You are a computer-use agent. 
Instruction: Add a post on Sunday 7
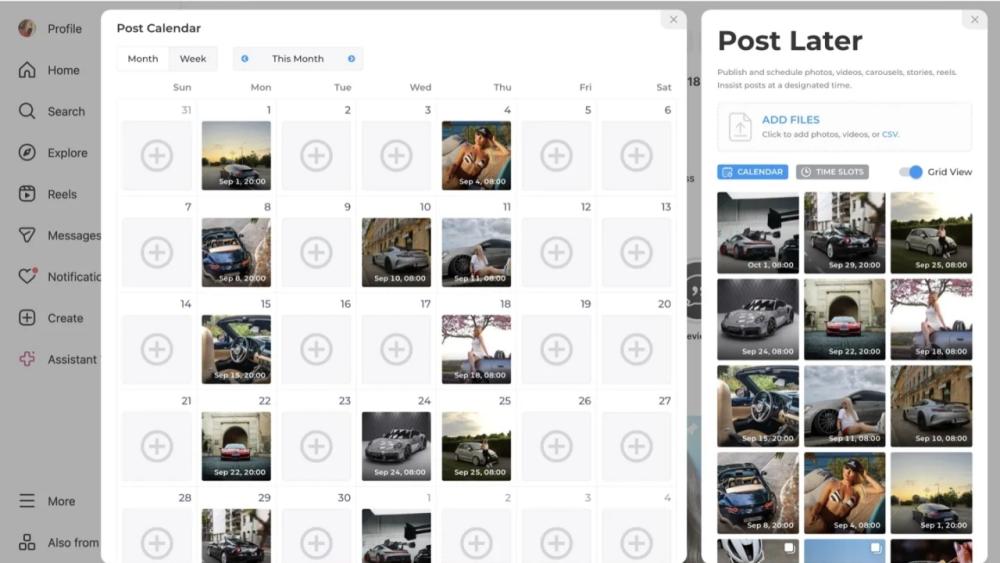point(157,252)
